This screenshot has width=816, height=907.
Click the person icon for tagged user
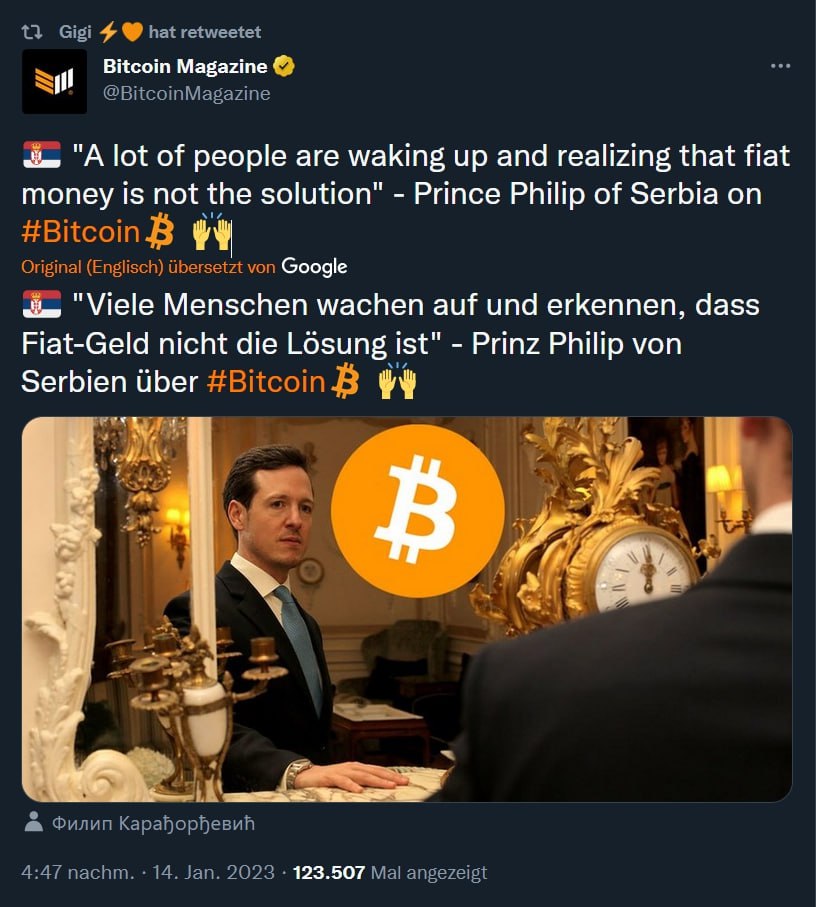[x=34, y=821]
